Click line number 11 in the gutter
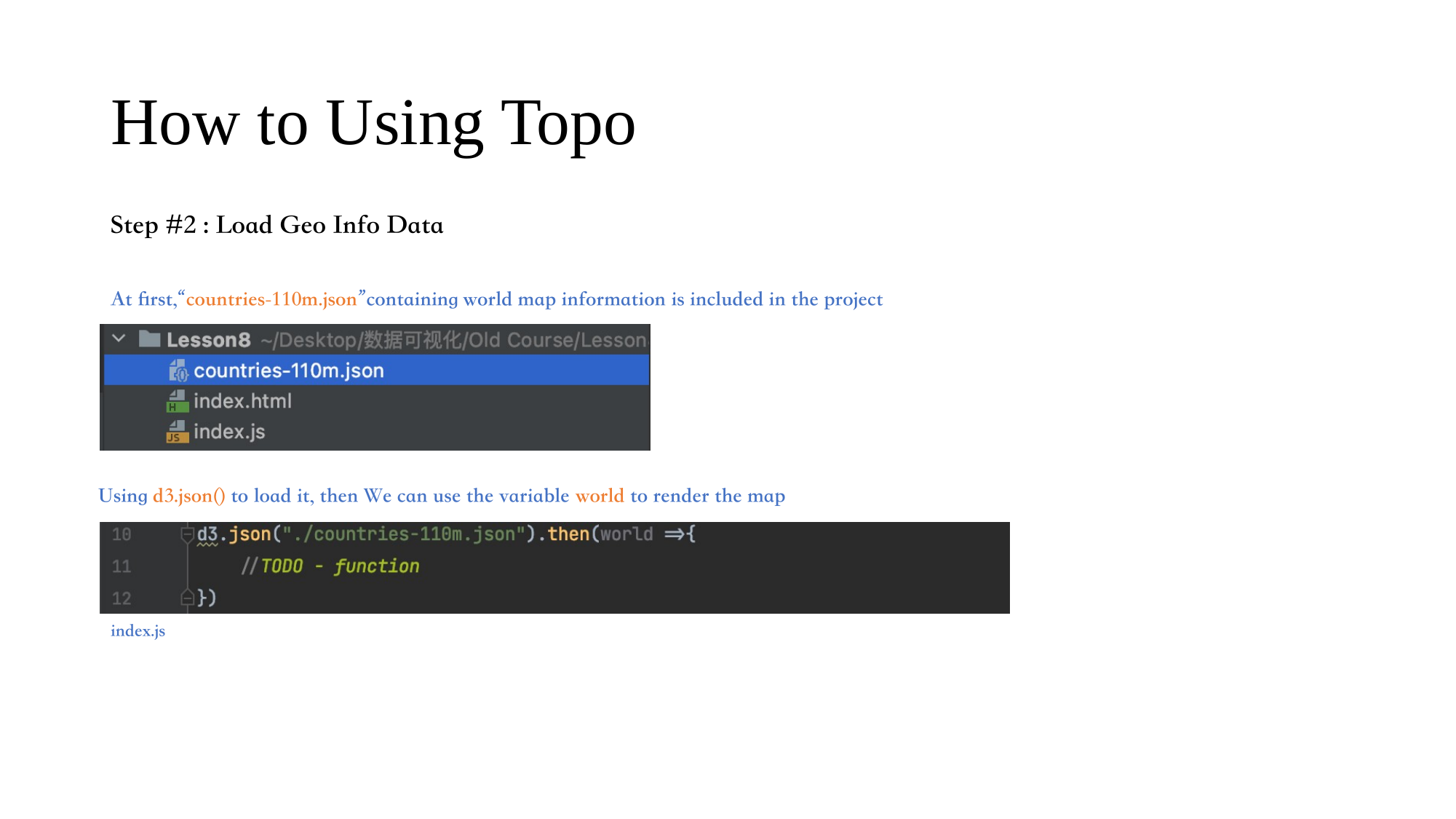Viewport: 1456px width, 819px height. (x=122, y=566)
